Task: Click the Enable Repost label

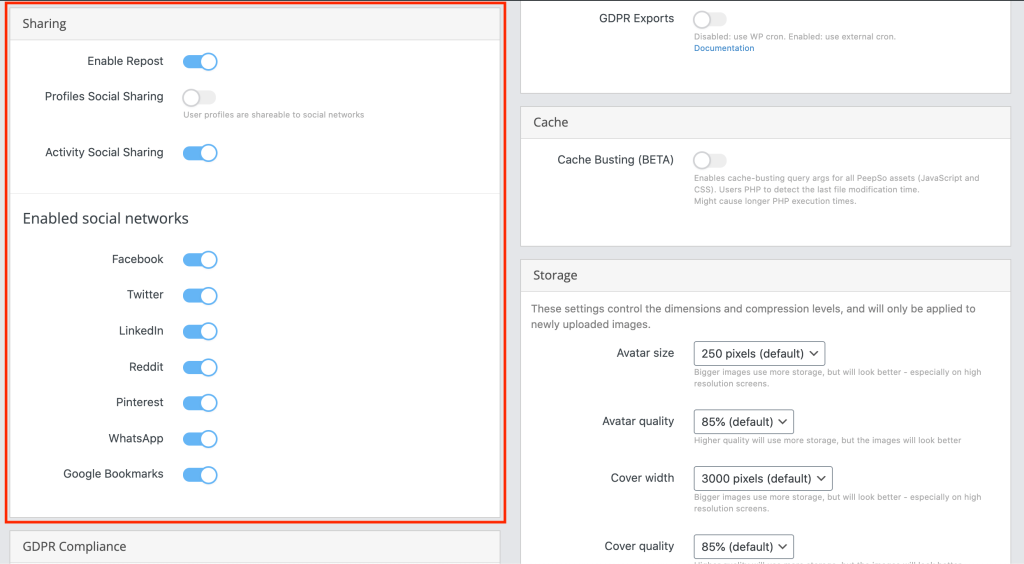Action: pyautogui.click(x=125, y=61)
